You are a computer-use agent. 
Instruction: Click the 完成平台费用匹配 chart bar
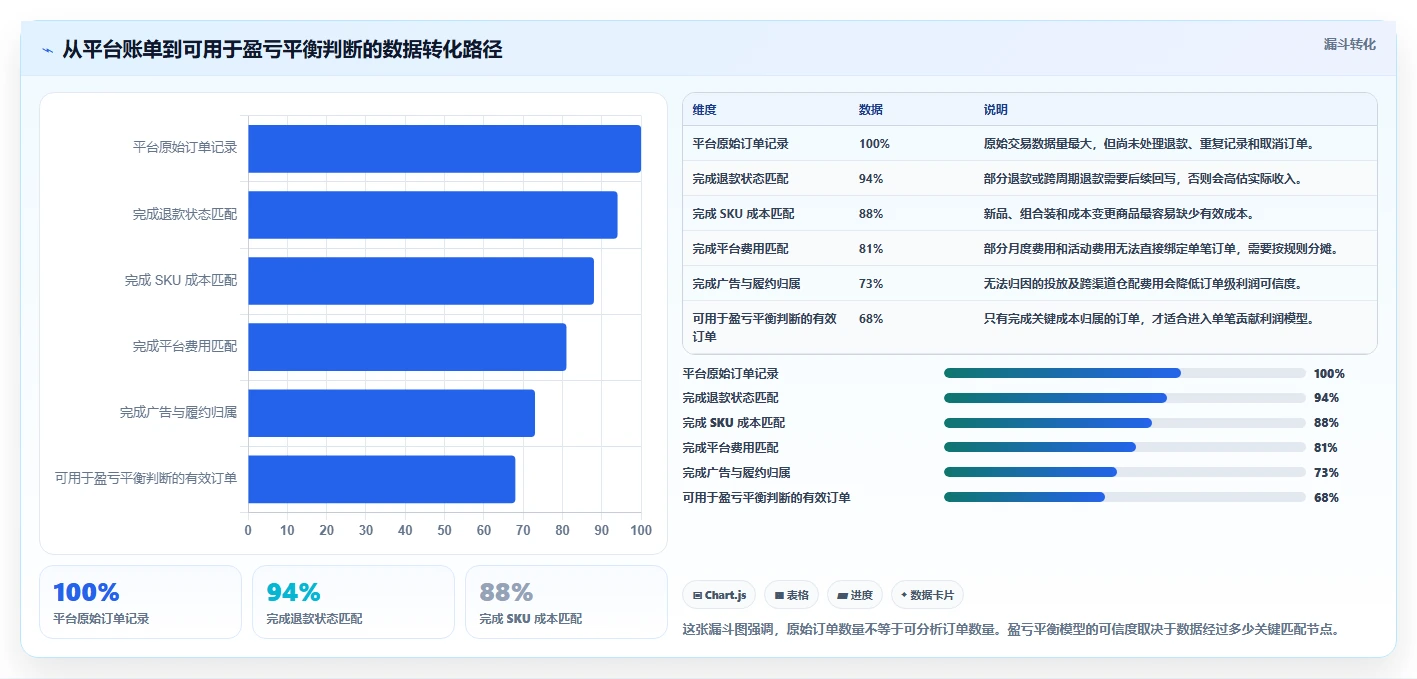(x=407, y=347)
